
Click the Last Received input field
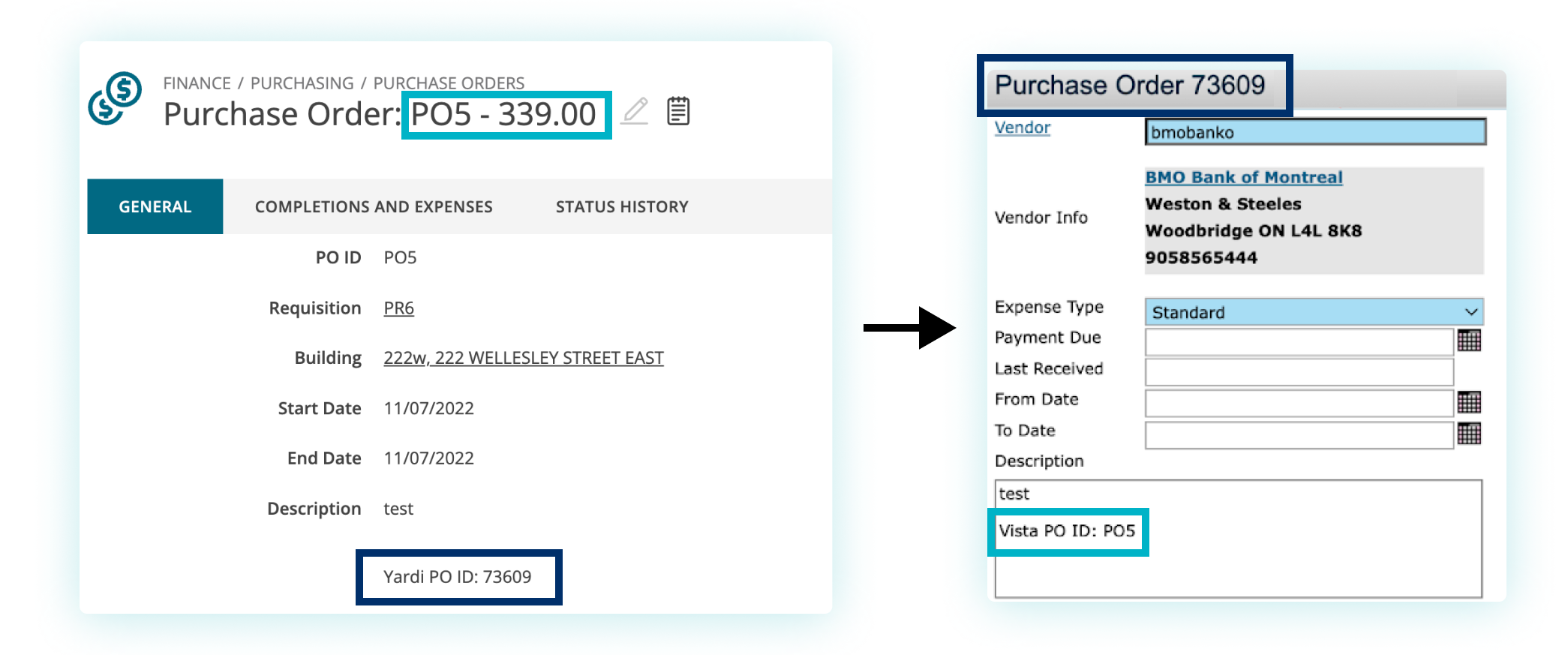click(x=1299, y=372)
